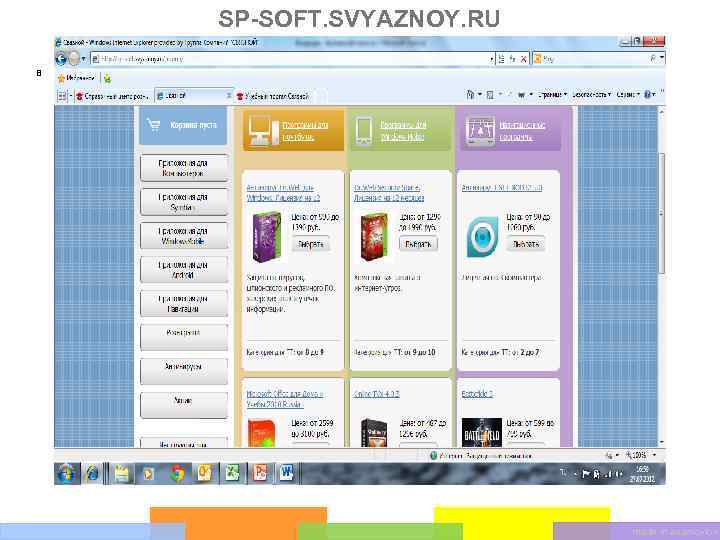Open the Безопасность menu dropdown

click(591, 95)
